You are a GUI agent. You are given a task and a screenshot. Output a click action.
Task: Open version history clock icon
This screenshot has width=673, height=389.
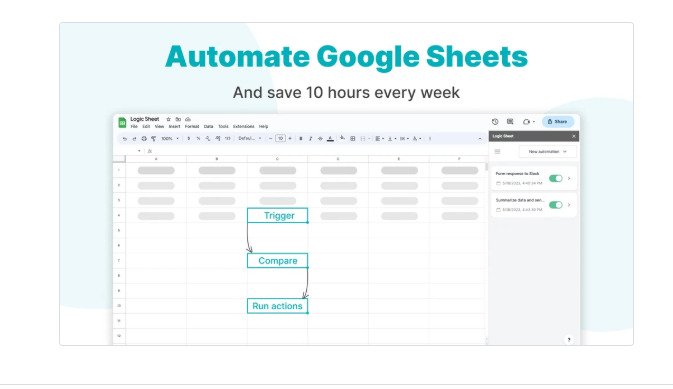click(495, 122)
